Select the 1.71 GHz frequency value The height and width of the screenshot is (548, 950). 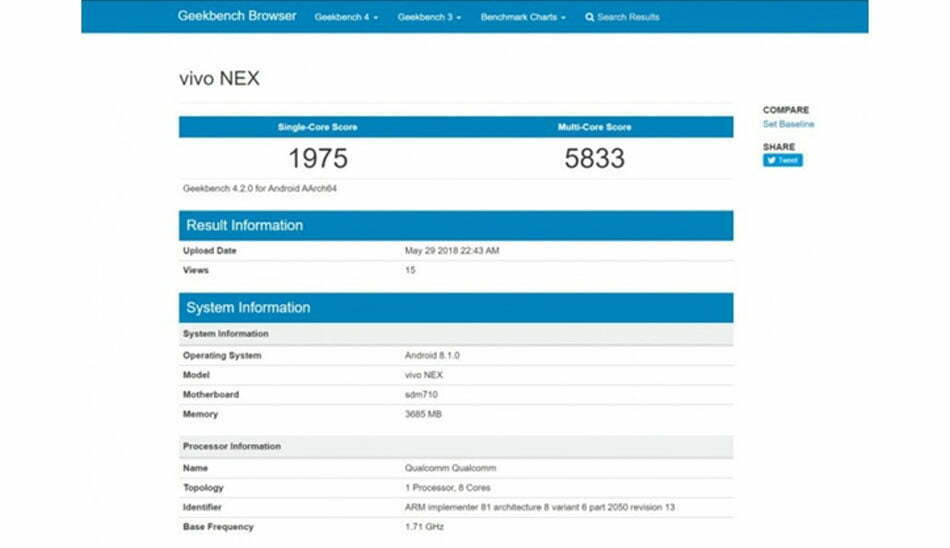point(424,527)
